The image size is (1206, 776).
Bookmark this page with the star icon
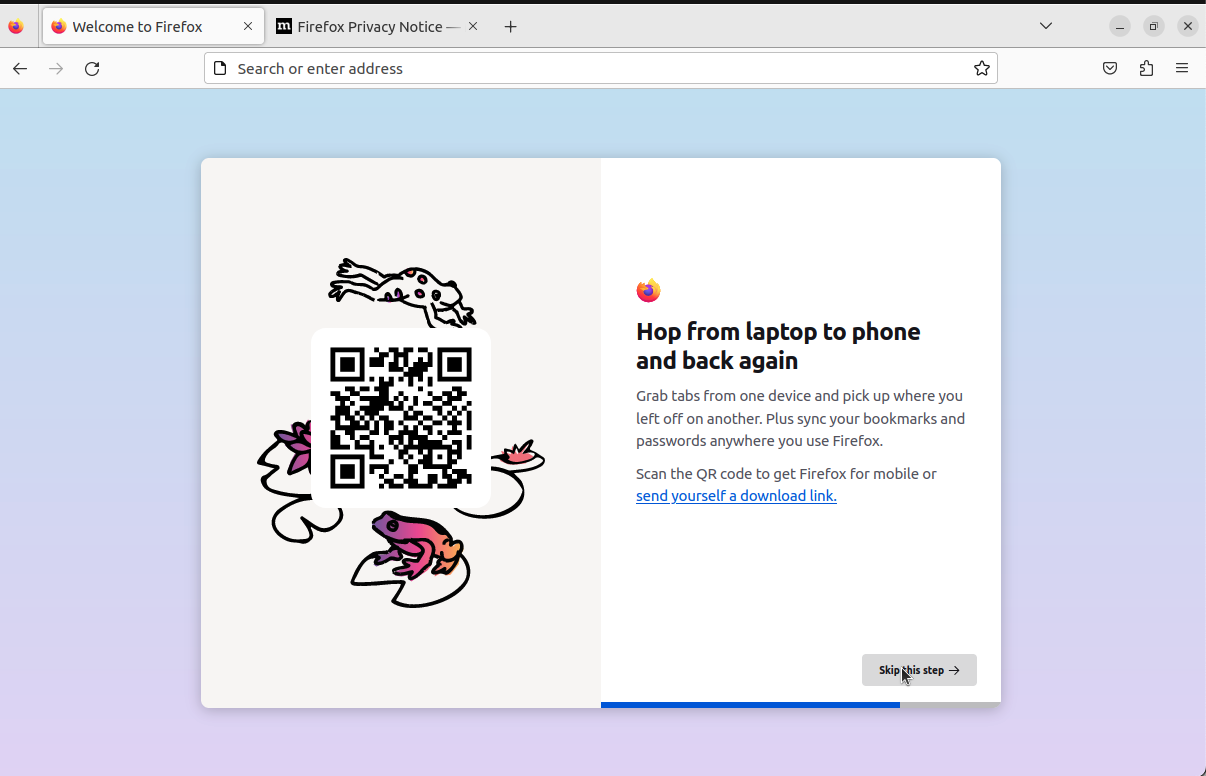click(981, 68)
